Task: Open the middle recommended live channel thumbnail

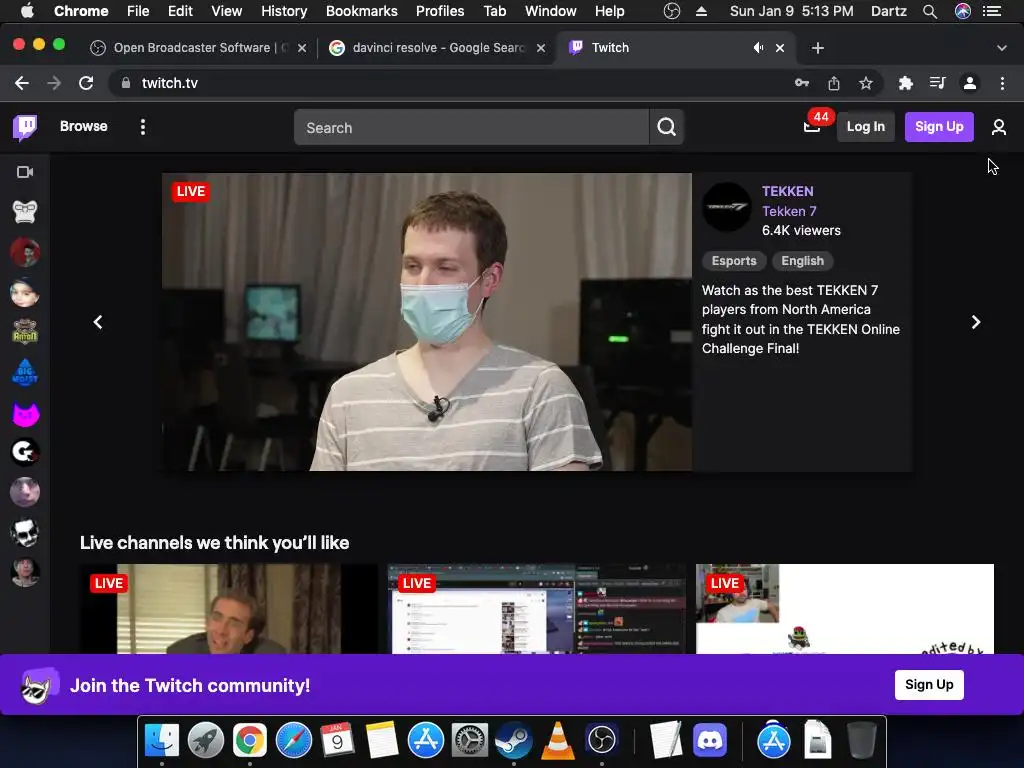Action: (x=537, y=609)
